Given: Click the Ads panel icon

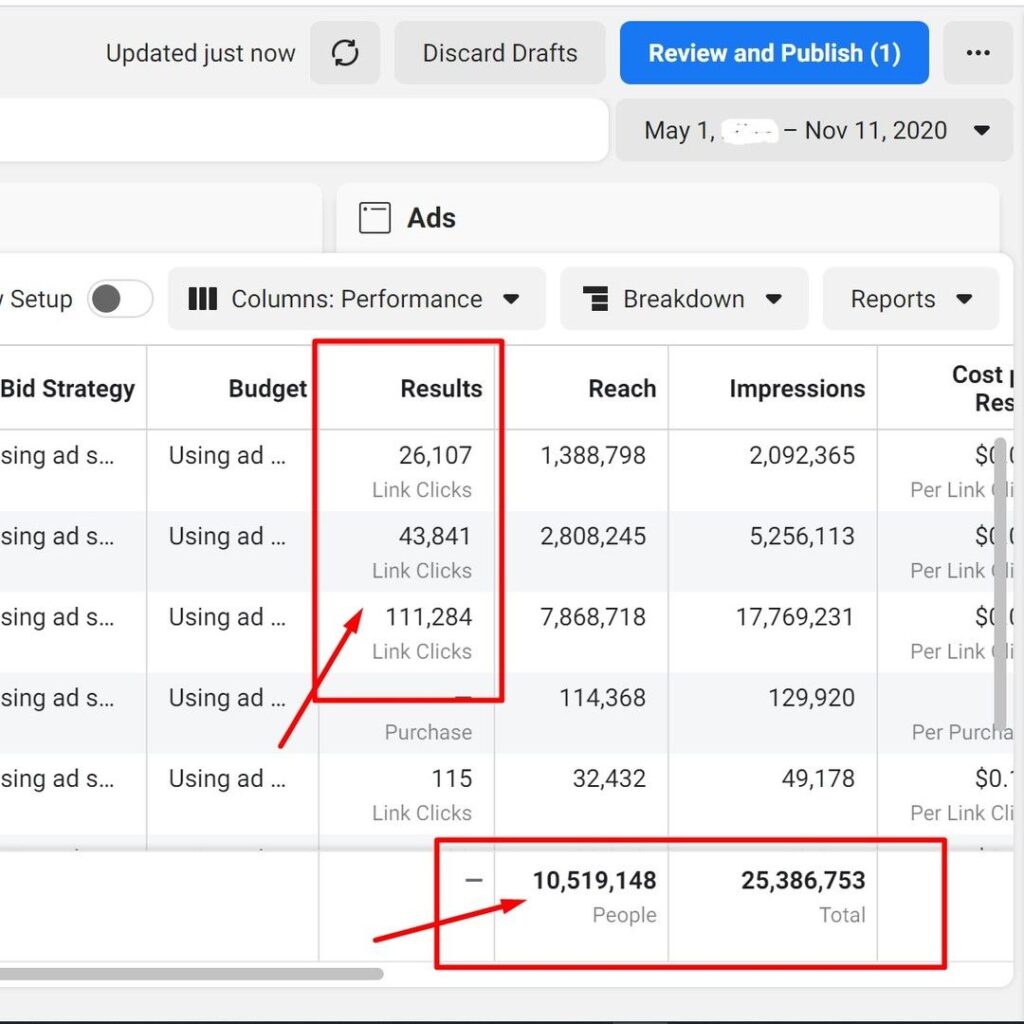Looking at the screenshot, I should [374, 218].
